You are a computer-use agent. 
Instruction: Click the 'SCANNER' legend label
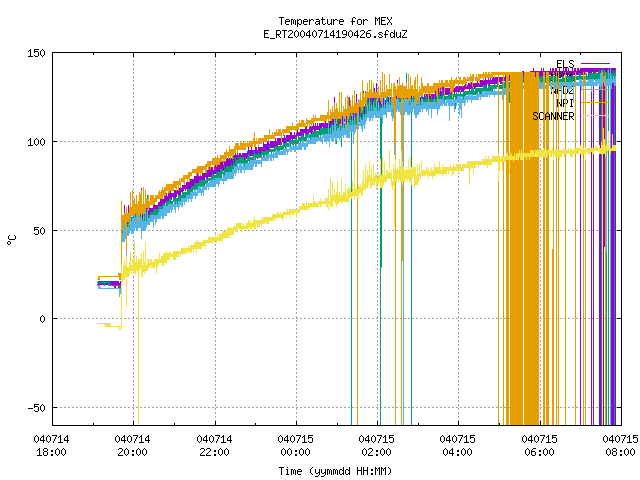[553, 116]
